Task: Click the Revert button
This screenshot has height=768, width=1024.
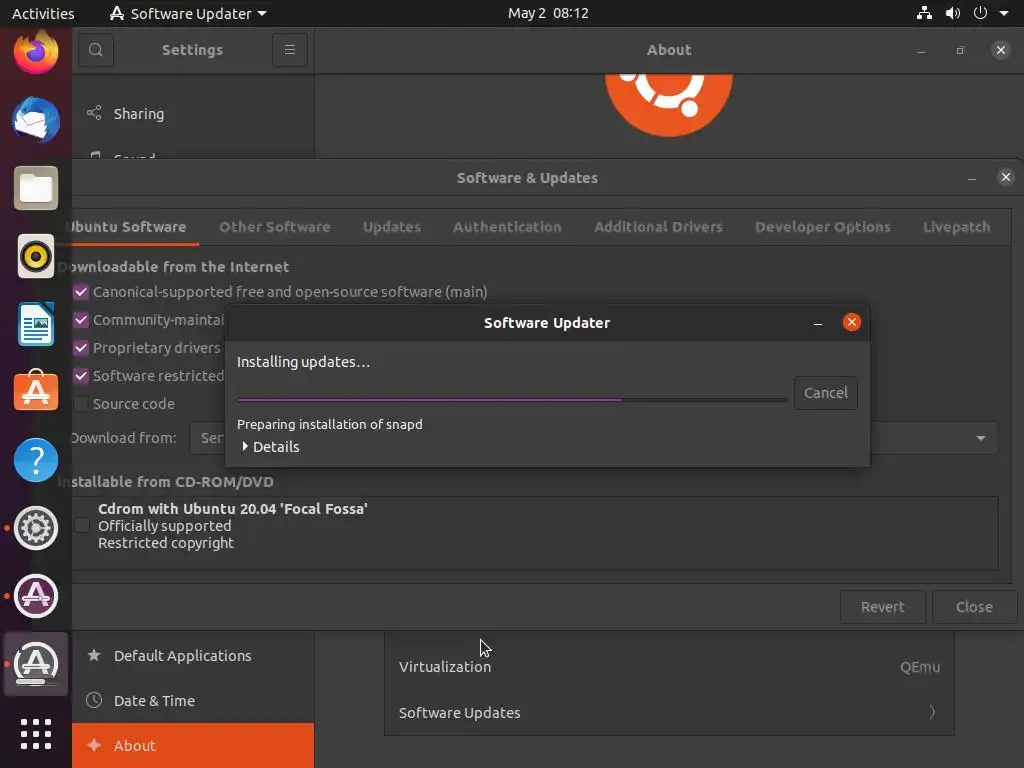Action: pyautogui.click(x=882, y=607)
